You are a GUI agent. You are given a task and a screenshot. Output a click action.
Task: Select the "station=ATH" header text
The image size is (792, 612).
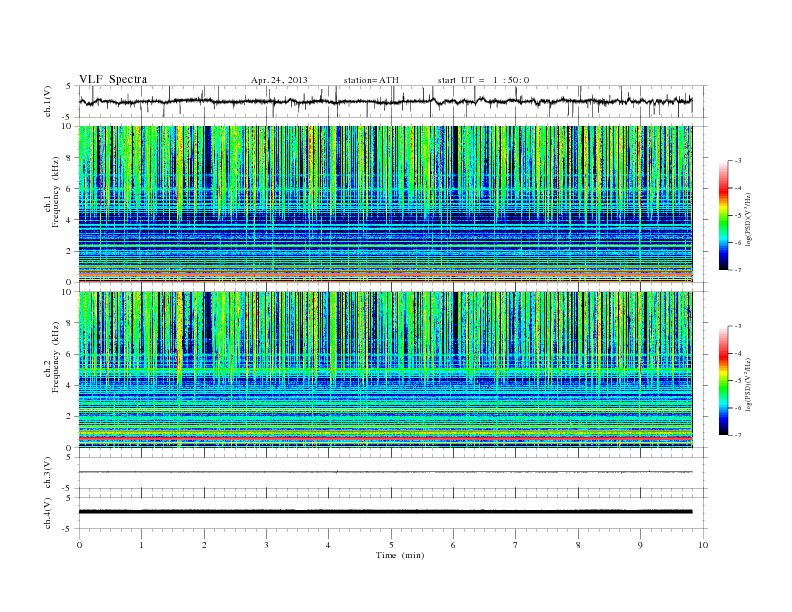click(371, 80)
